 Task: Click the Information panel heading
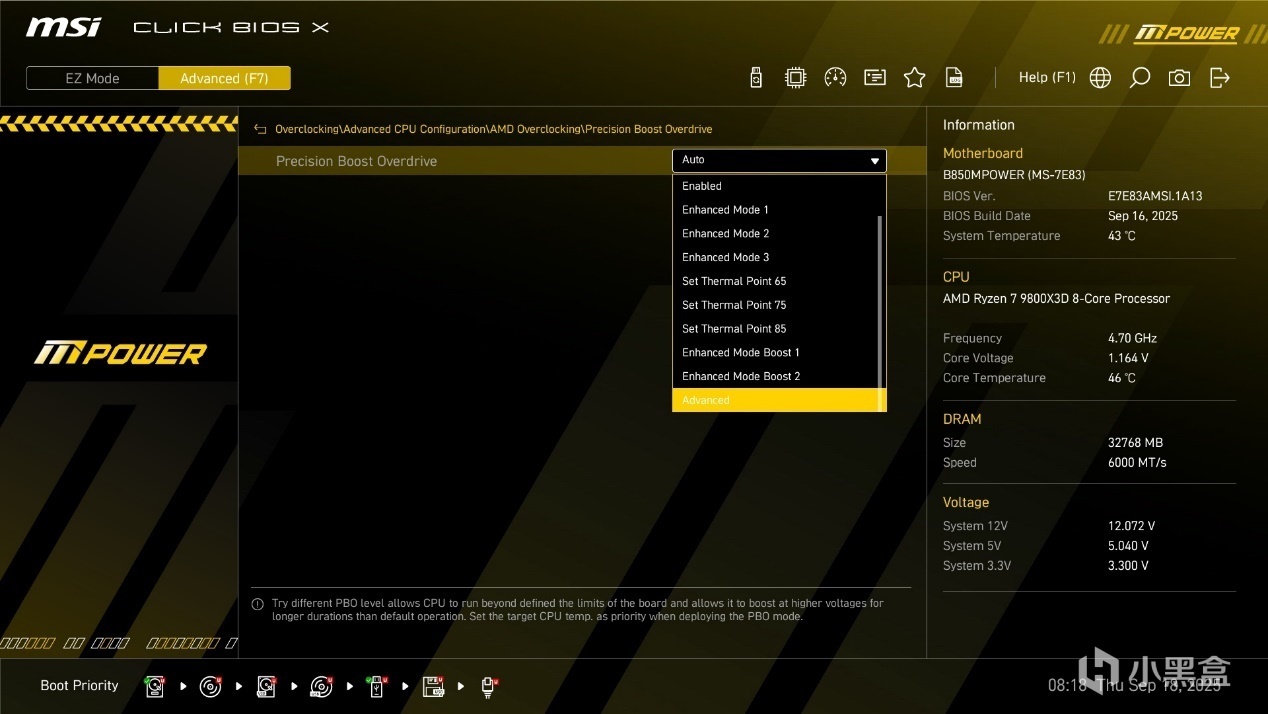tap(979, 125)
